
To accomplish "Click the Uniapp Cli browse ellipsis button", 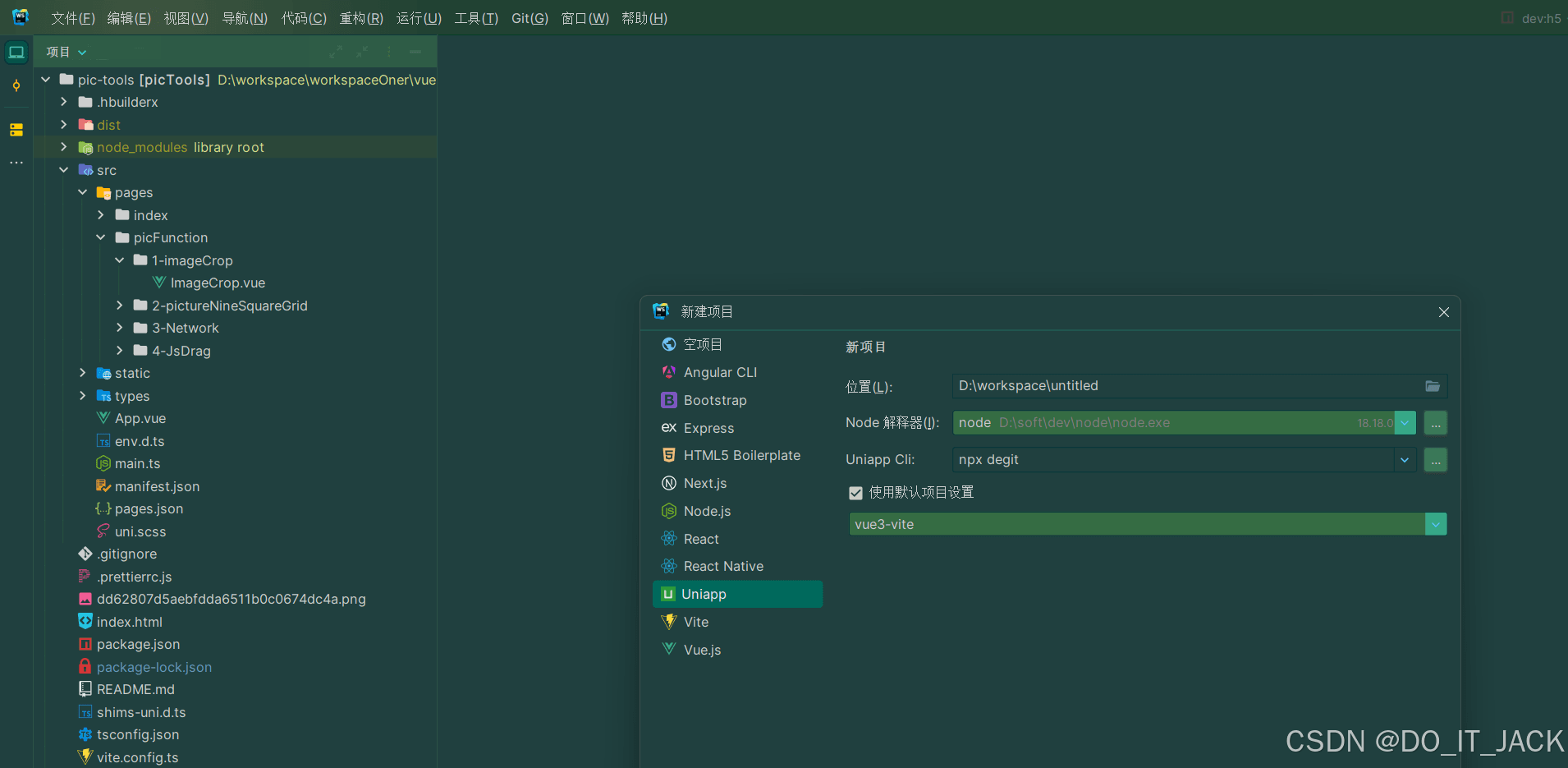I will click(1435, 460).
